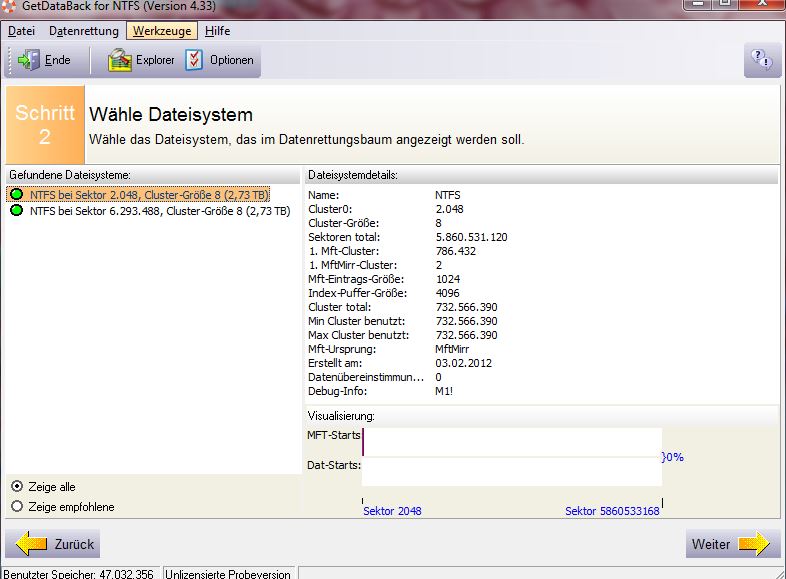Go back with the Zurück button
Viewport: 786px width, 579px height.
(x=53, y=544)
